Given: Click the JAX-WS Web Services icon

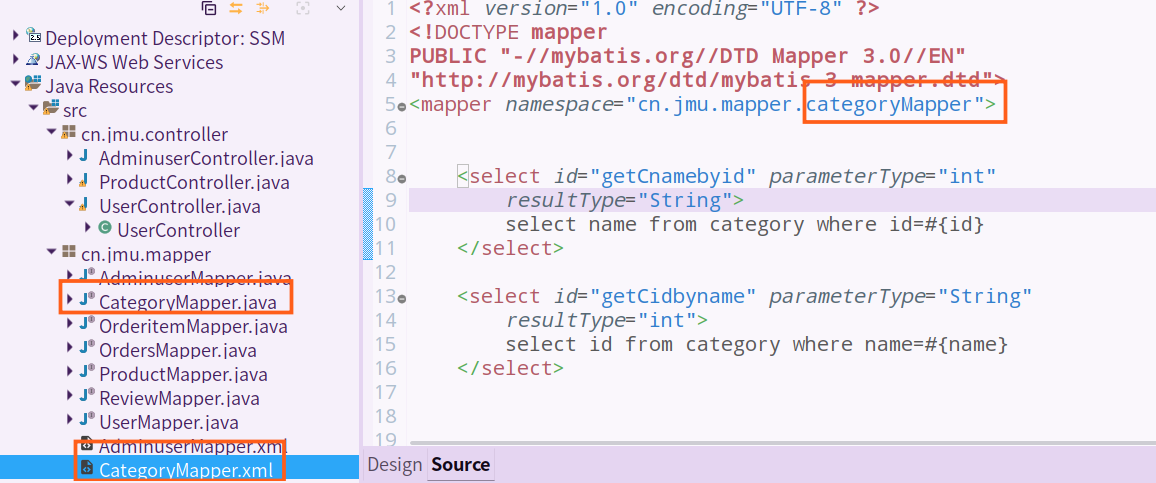Looking at the screenshot, I should 34,60.
